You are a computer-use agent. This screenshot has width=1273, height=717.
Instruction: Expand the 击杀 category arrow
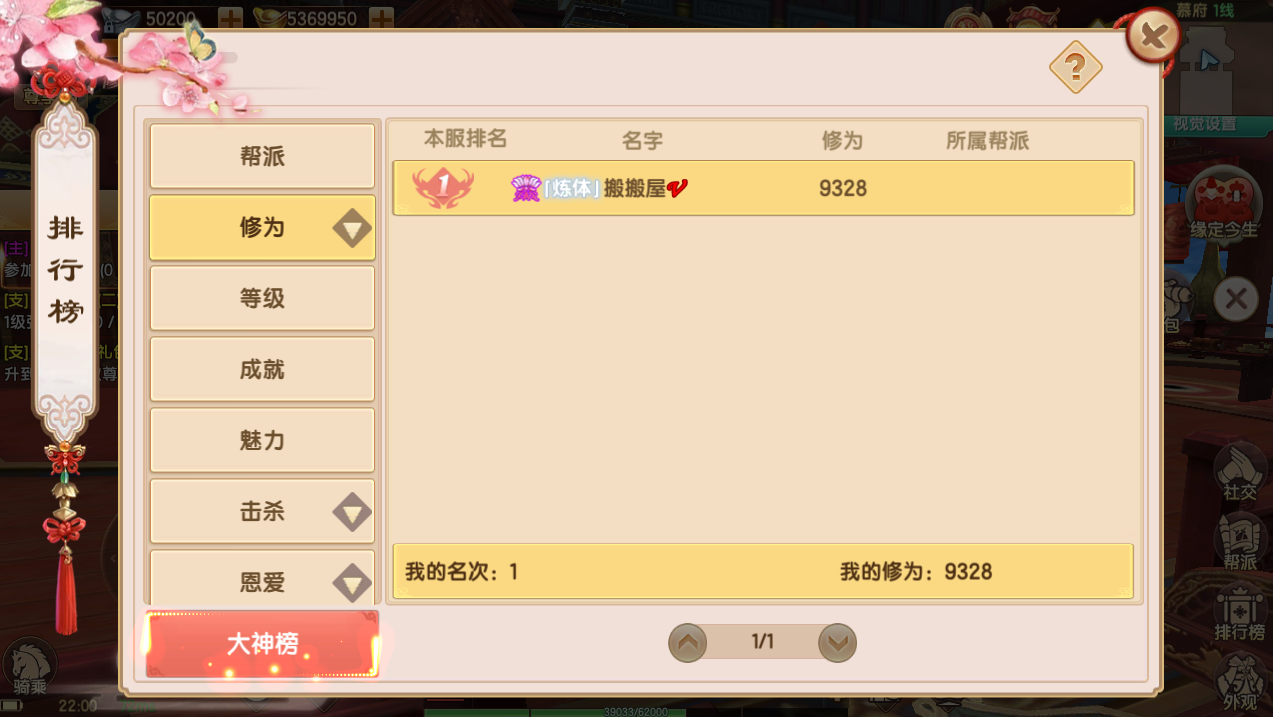[352, 513]
